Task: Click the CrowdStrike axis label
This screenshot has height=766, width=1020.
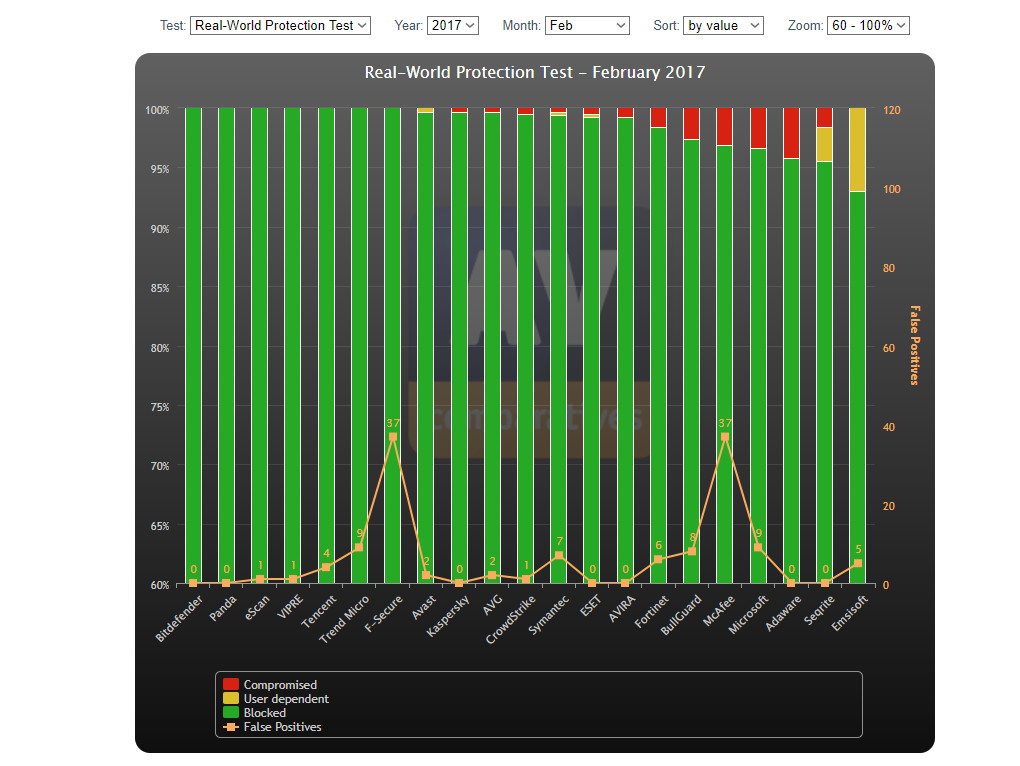Action: click(511, 619)
